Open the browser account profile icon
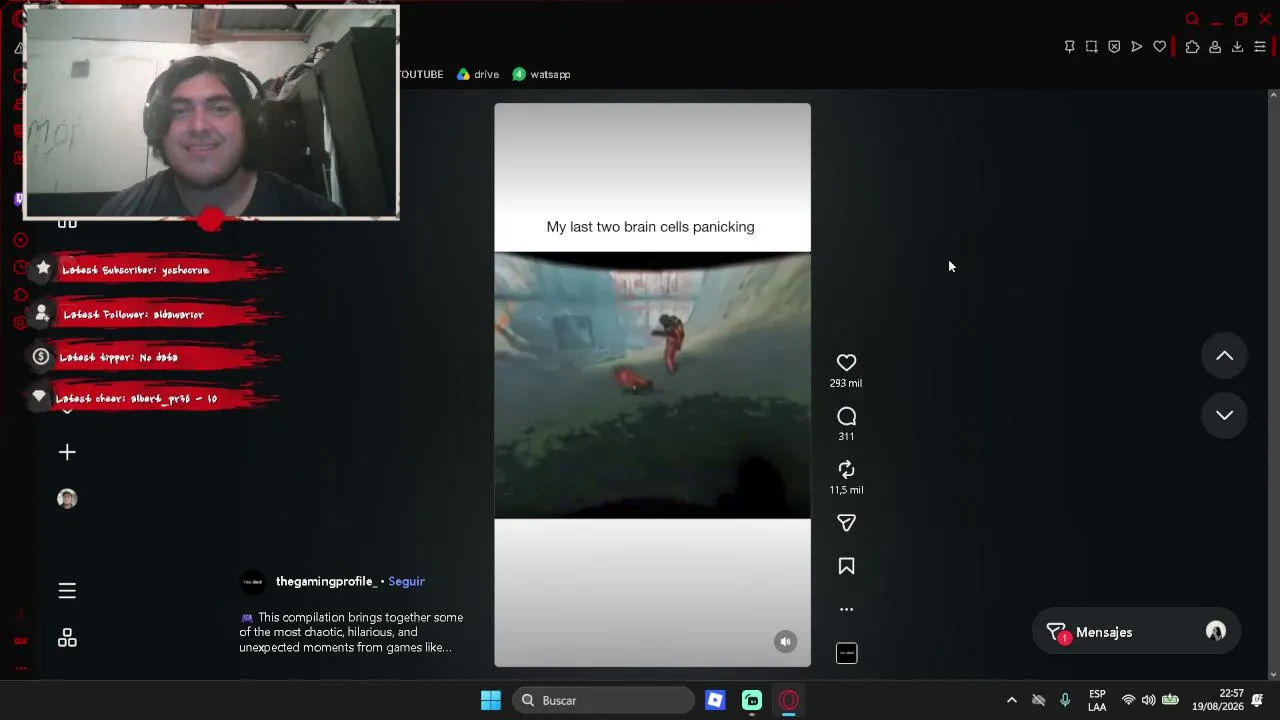The height and width of the screenshot is (720, 1280). point(1215,47)
